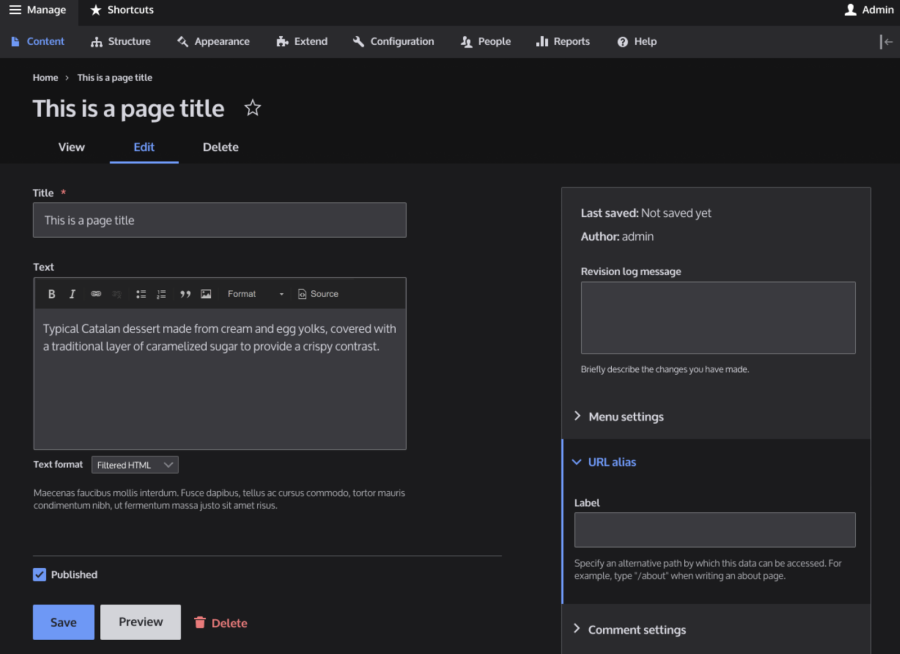
Task: Click the Preview button
Action: (x=141, y=622)
